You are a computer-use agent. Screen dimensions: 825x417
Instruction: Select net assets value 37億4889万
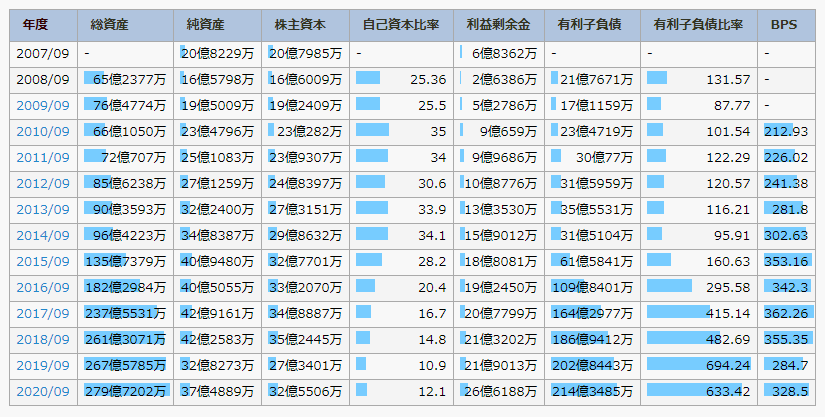click(218, 392)
